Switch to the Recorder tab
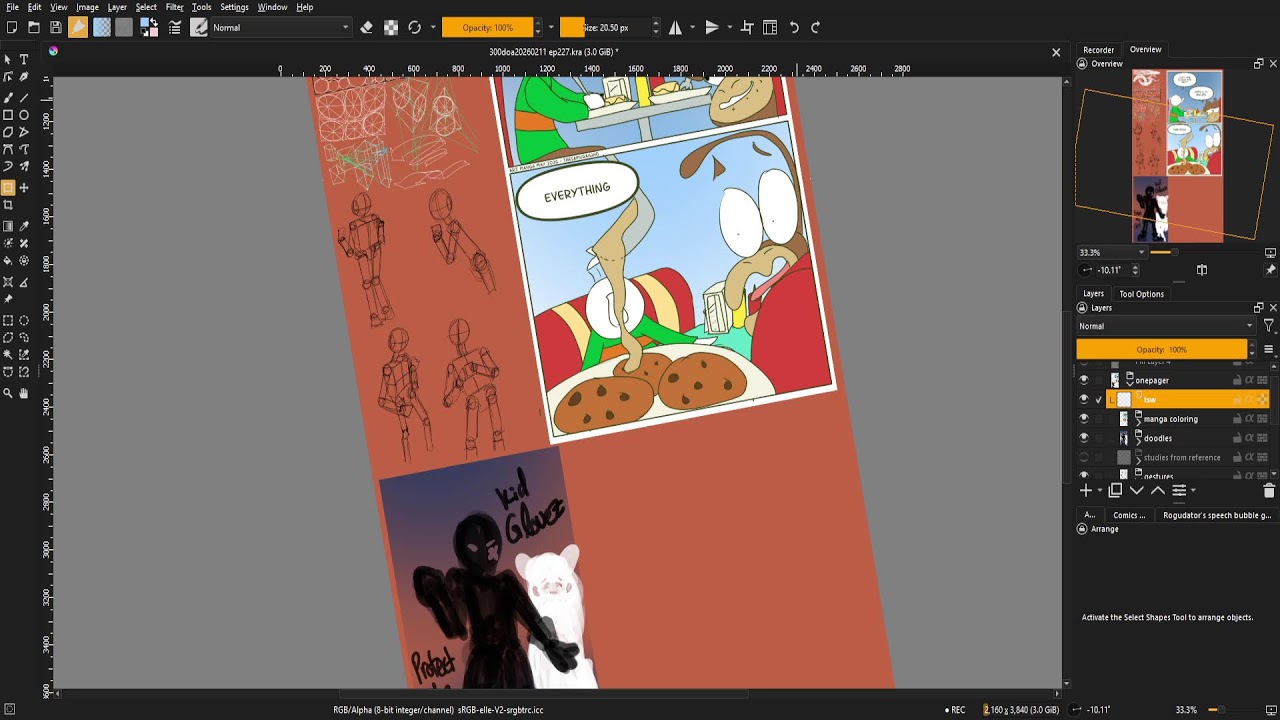Viewport: 1280px width, 720px height. (x=1098, y=50)
